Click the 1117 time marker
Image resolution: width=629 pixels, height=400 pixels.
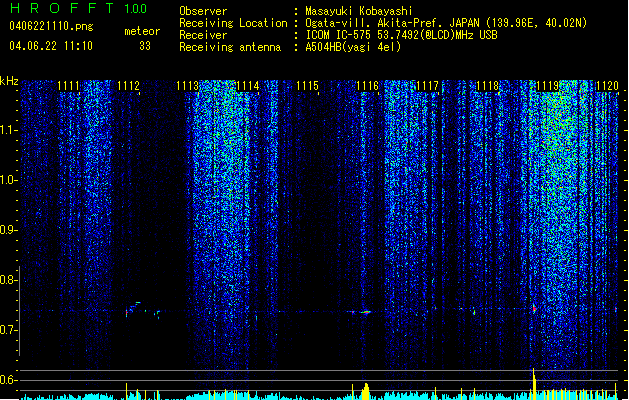tap(427, 86)
